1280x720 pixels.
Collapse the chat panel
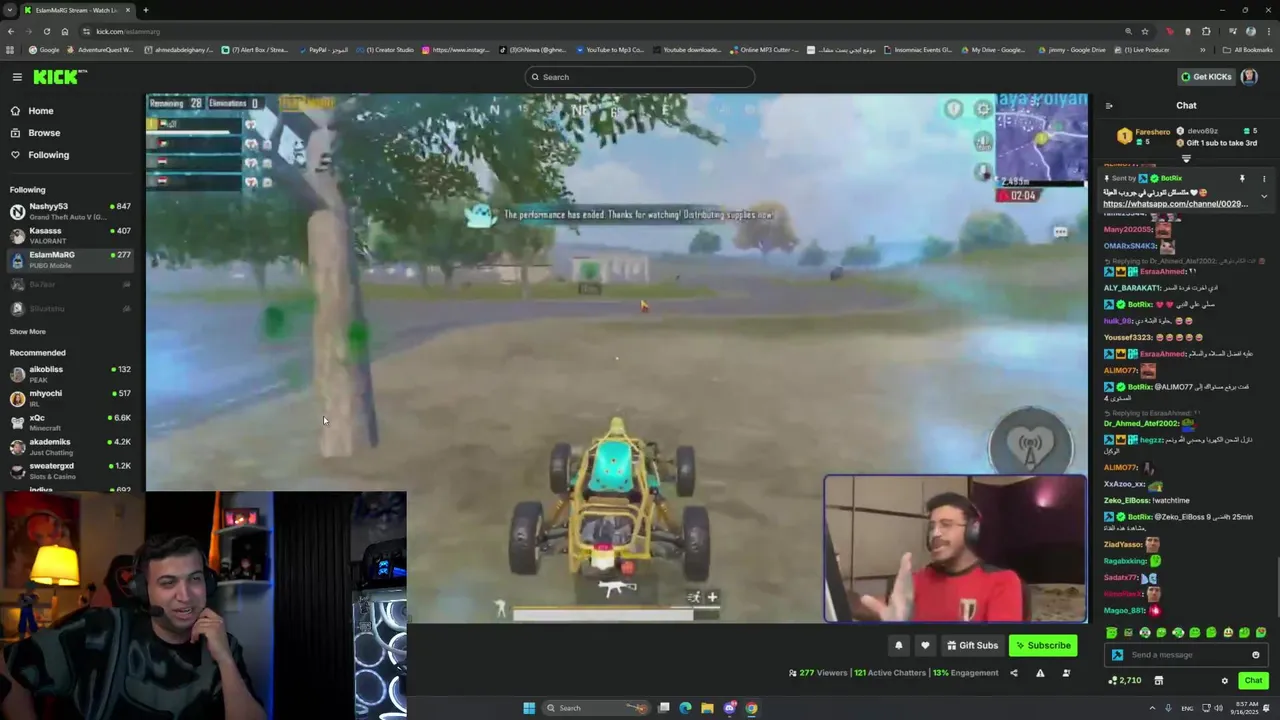[x=1109, y=106]
